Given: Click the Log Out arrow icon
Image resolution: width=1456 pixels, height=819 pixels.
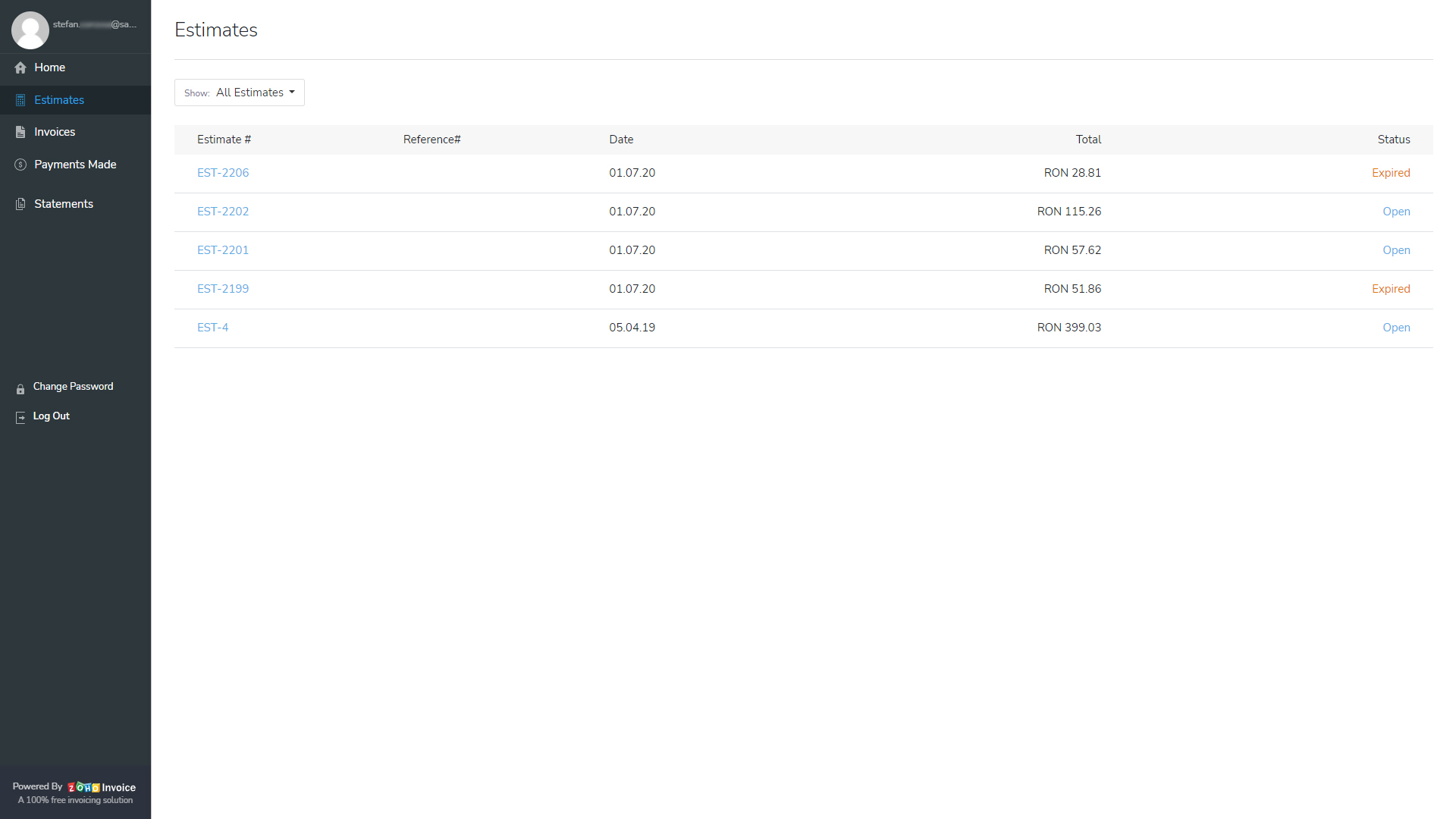Looking at the screenshot, I should coord(20,417).
